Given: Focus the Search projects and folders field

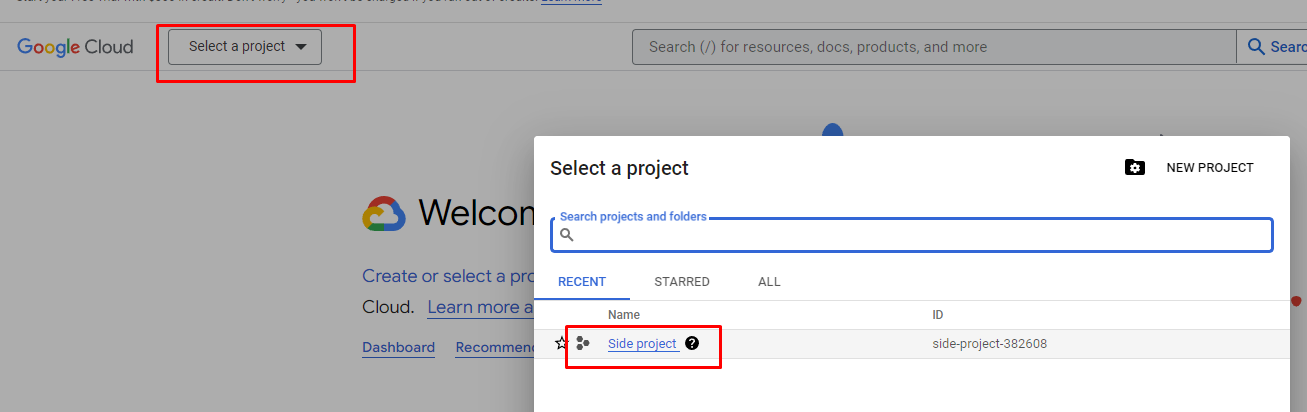Looking at the screenshot, I should [920, 236].
